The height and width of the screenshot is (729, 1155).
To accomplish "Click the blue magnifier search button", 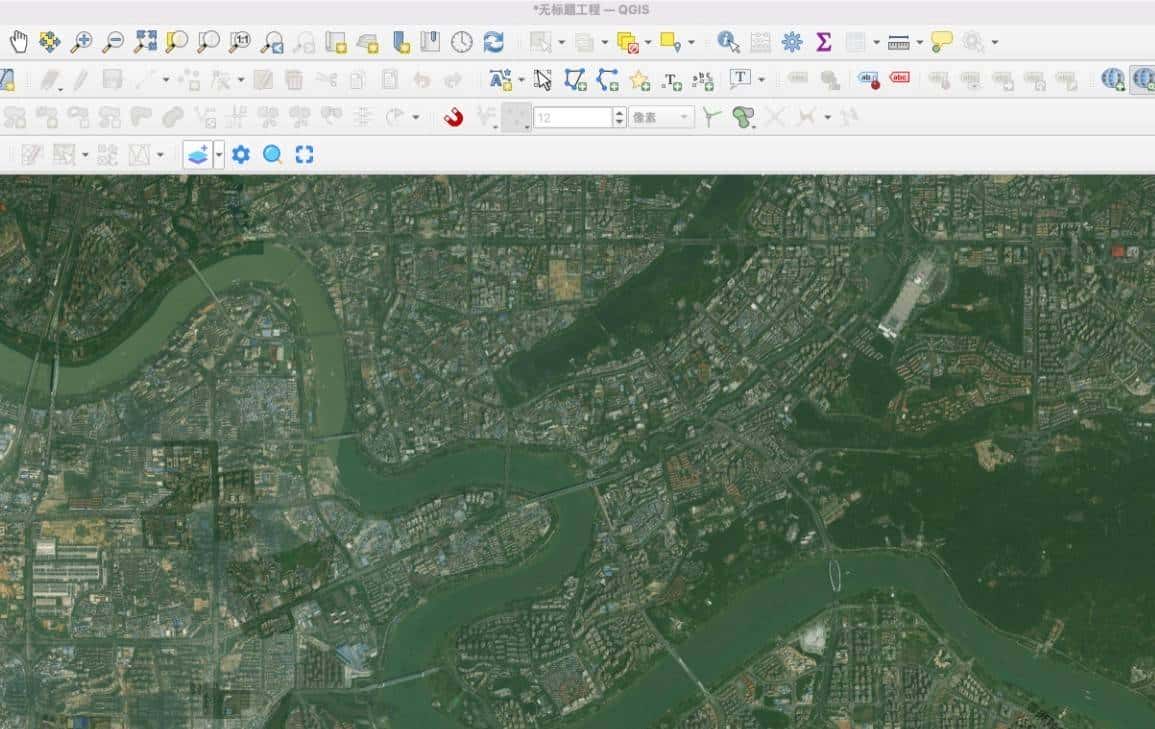I will (x=272, y=155).
